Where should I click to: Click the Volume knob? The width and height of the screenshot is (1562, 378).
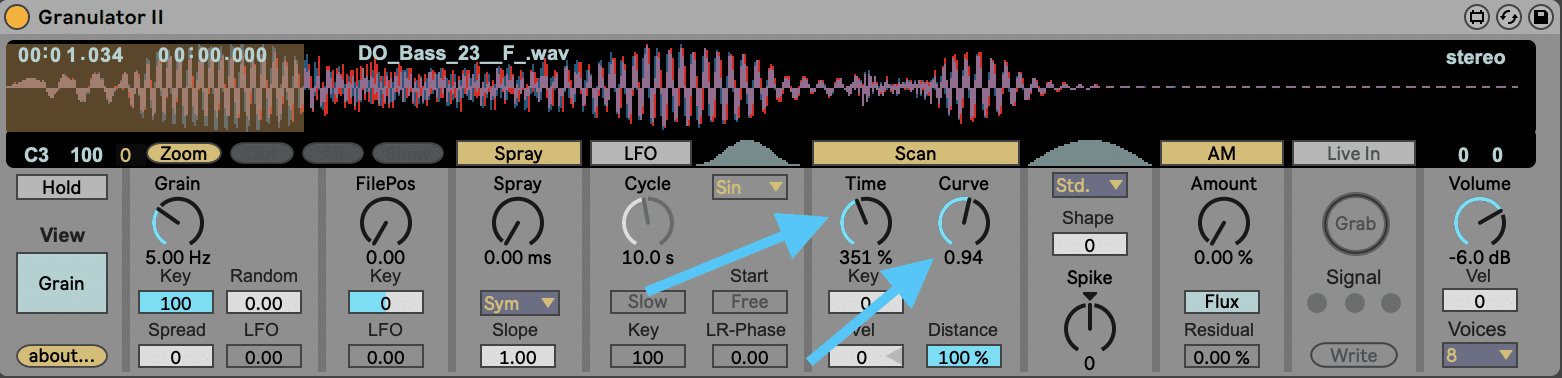coord(1479,222)
